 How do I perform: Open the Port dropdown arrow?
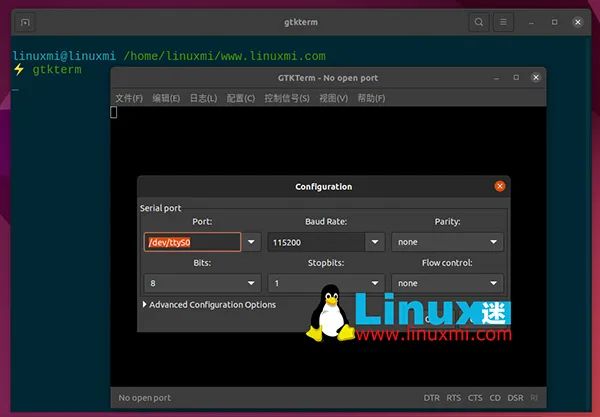tap(251, 242)
